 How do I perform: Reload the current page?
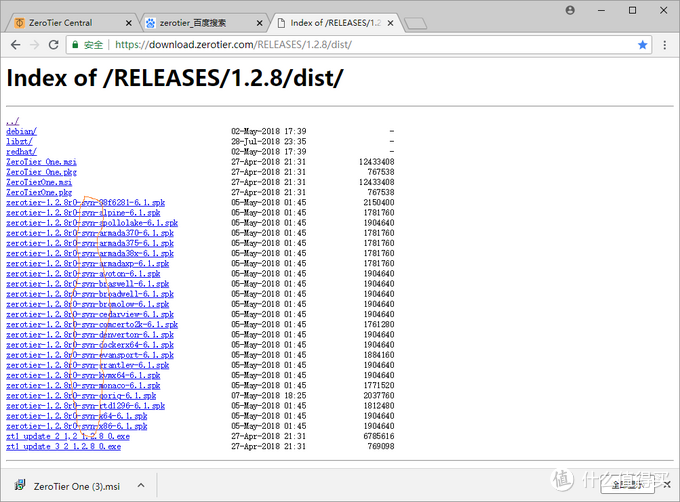[57, 45]
